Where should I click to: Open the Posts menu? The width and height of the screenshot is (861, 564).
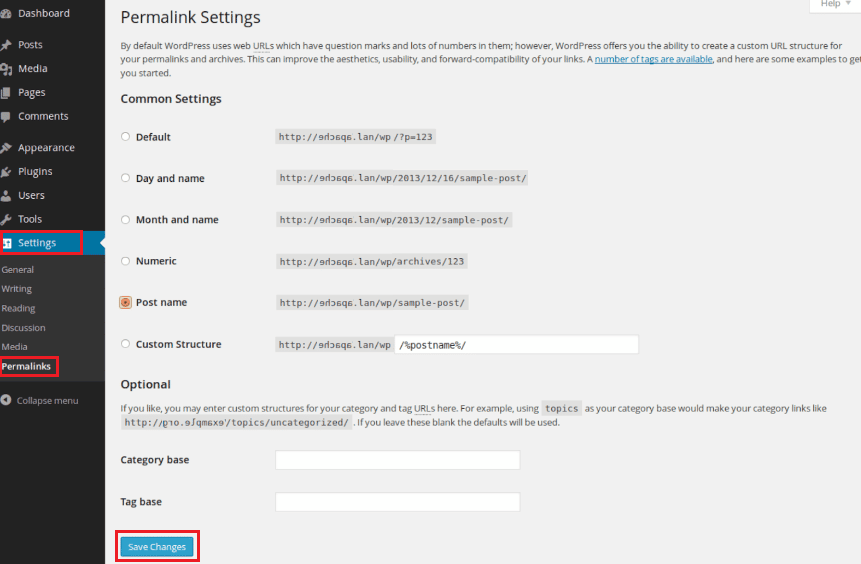coord(30,44)
